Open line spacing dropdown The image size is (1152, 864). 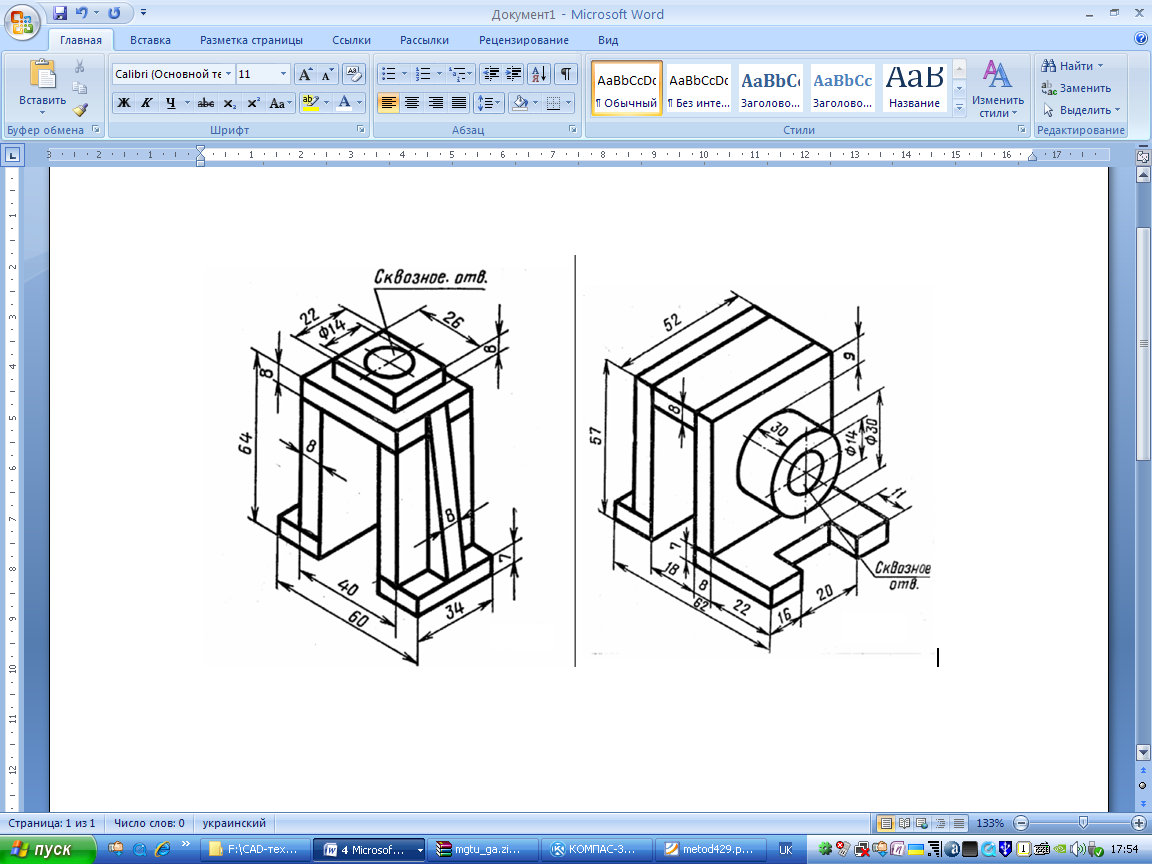click(x=489, y=103)
